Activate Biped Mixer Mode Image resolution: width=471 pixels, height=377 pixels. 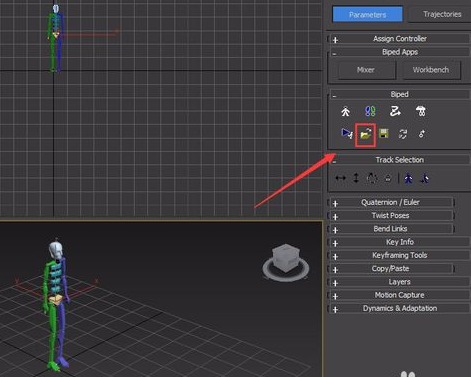point(421,111)
